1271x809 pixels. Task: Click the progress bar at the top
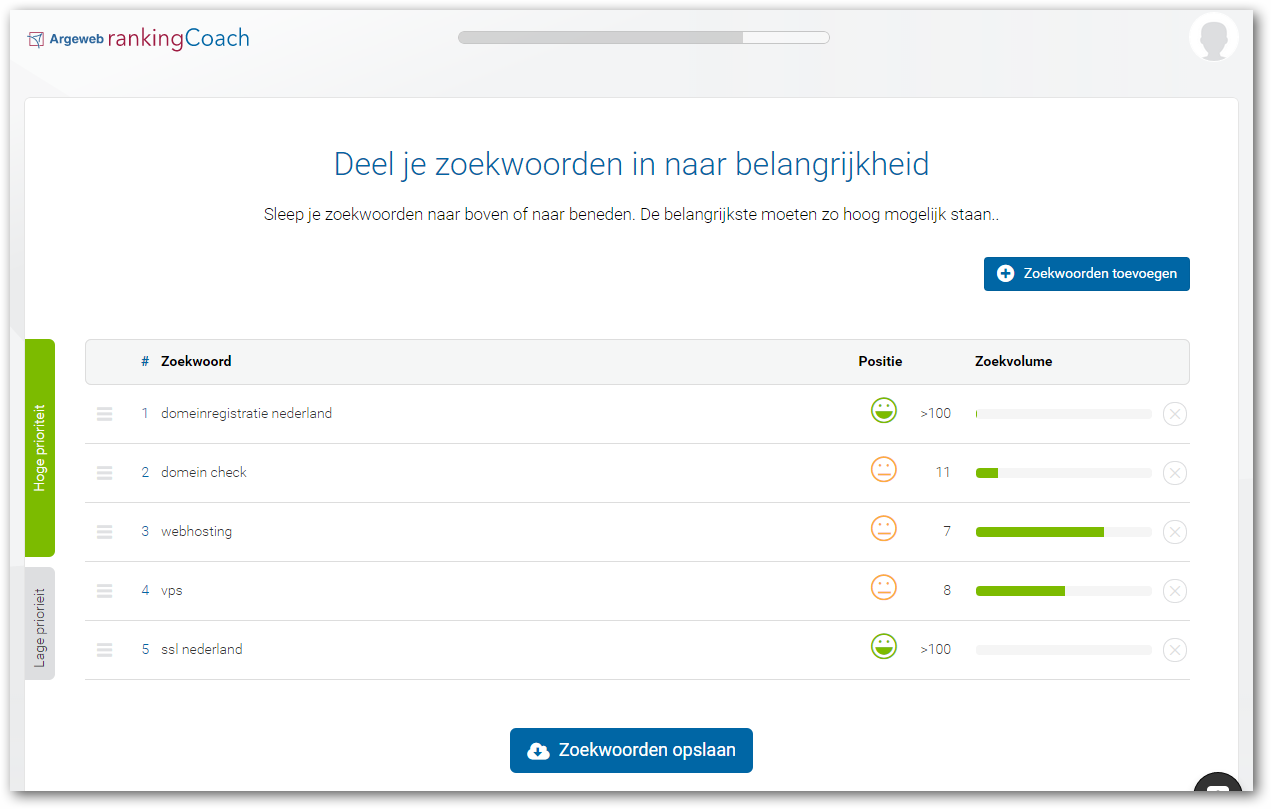(644, 38)
